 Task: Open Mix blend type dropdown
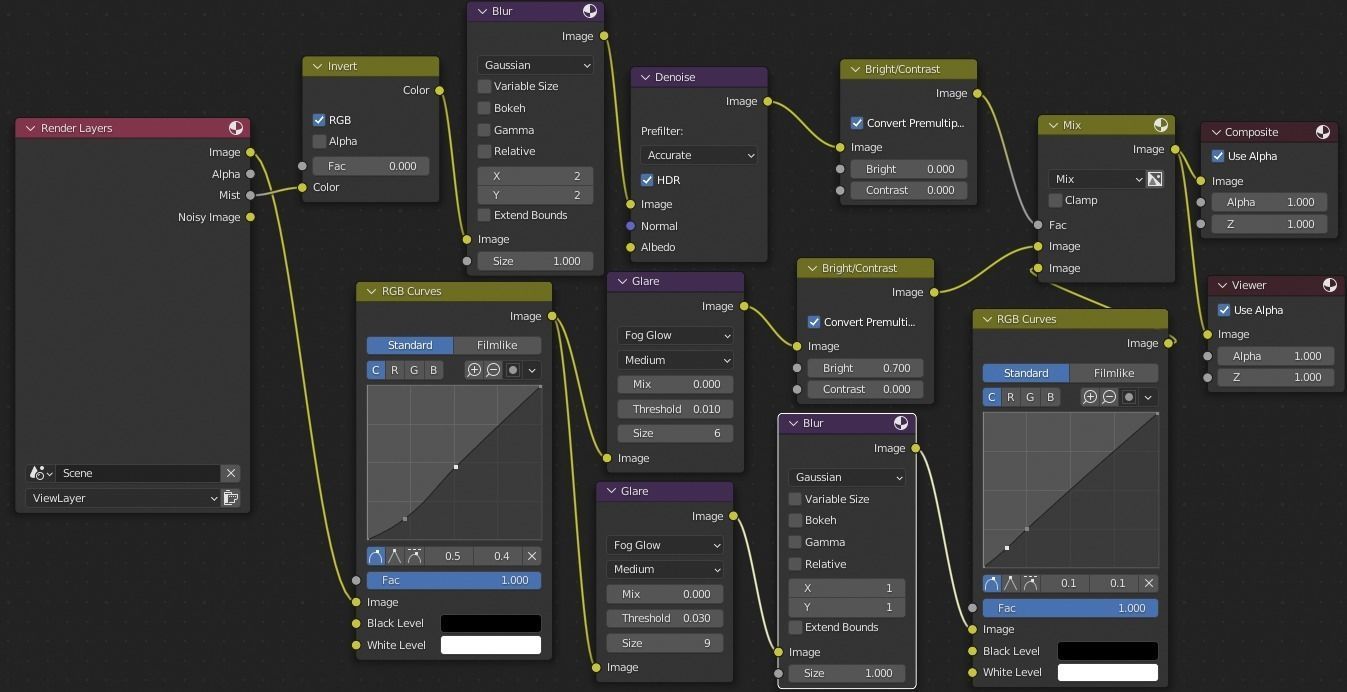coord(1097,179)
